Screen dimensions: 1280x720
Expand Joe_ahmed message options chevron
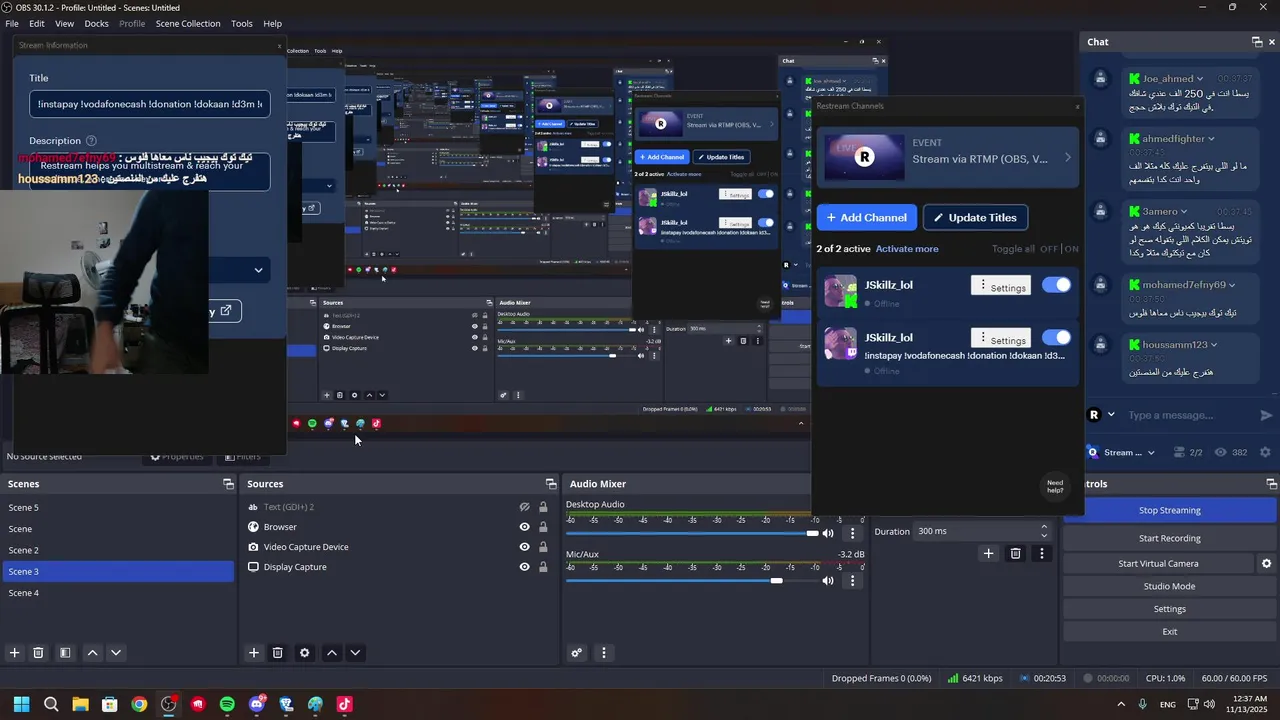pos(1202,79)
